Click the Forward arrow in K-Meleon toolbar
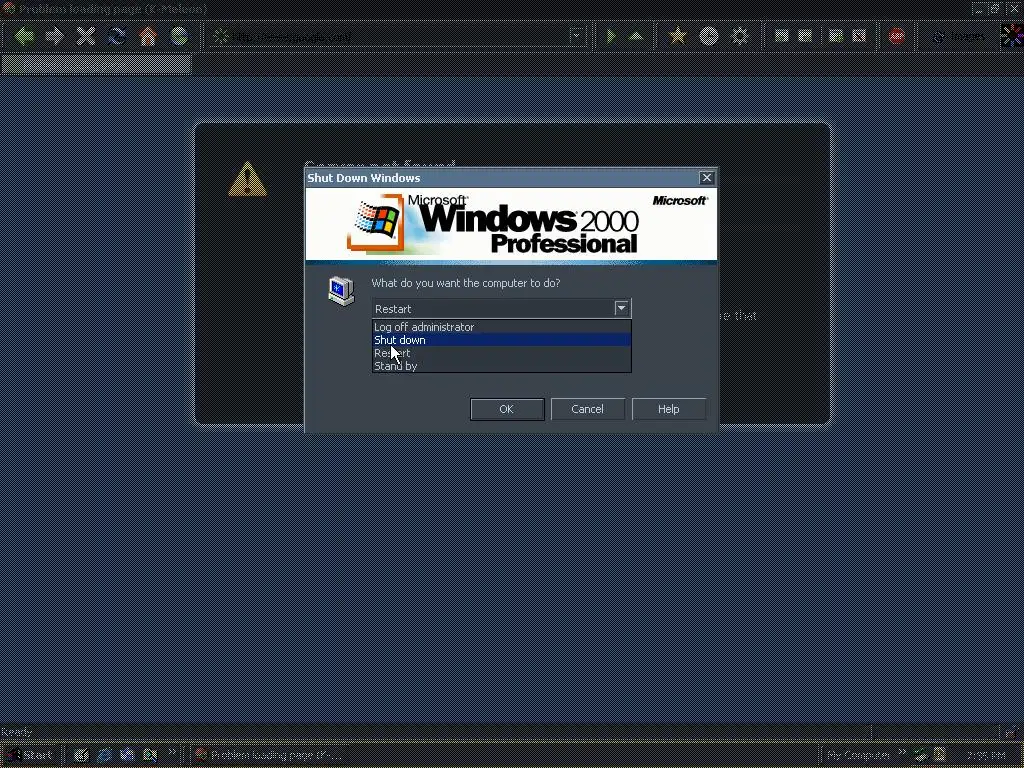Screen dimensions: 1024x768 pos(55,36)
